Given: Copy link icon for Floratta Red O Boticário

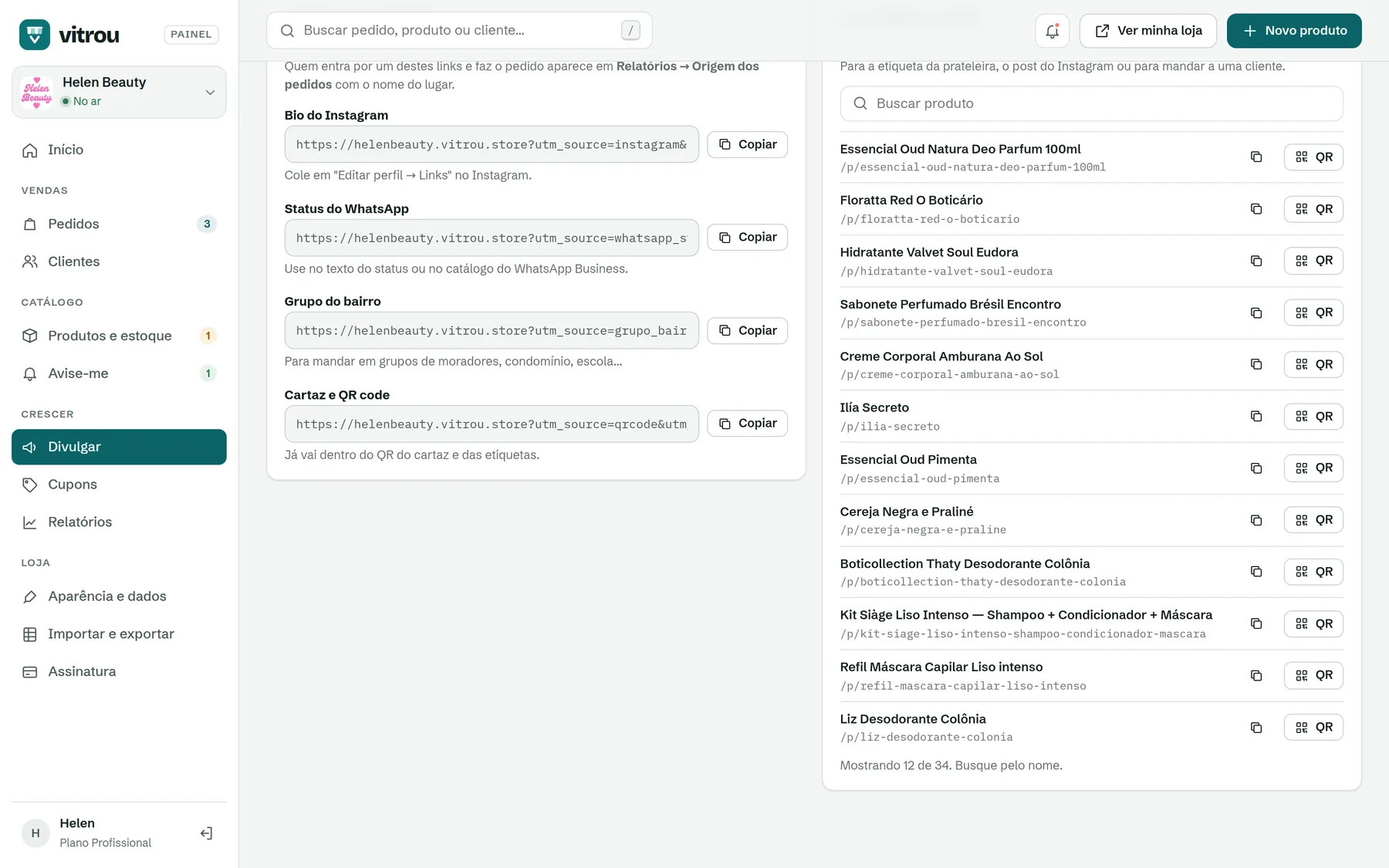Looking at the screenshot, I should pyautogui.click(x=1256, y=209).
